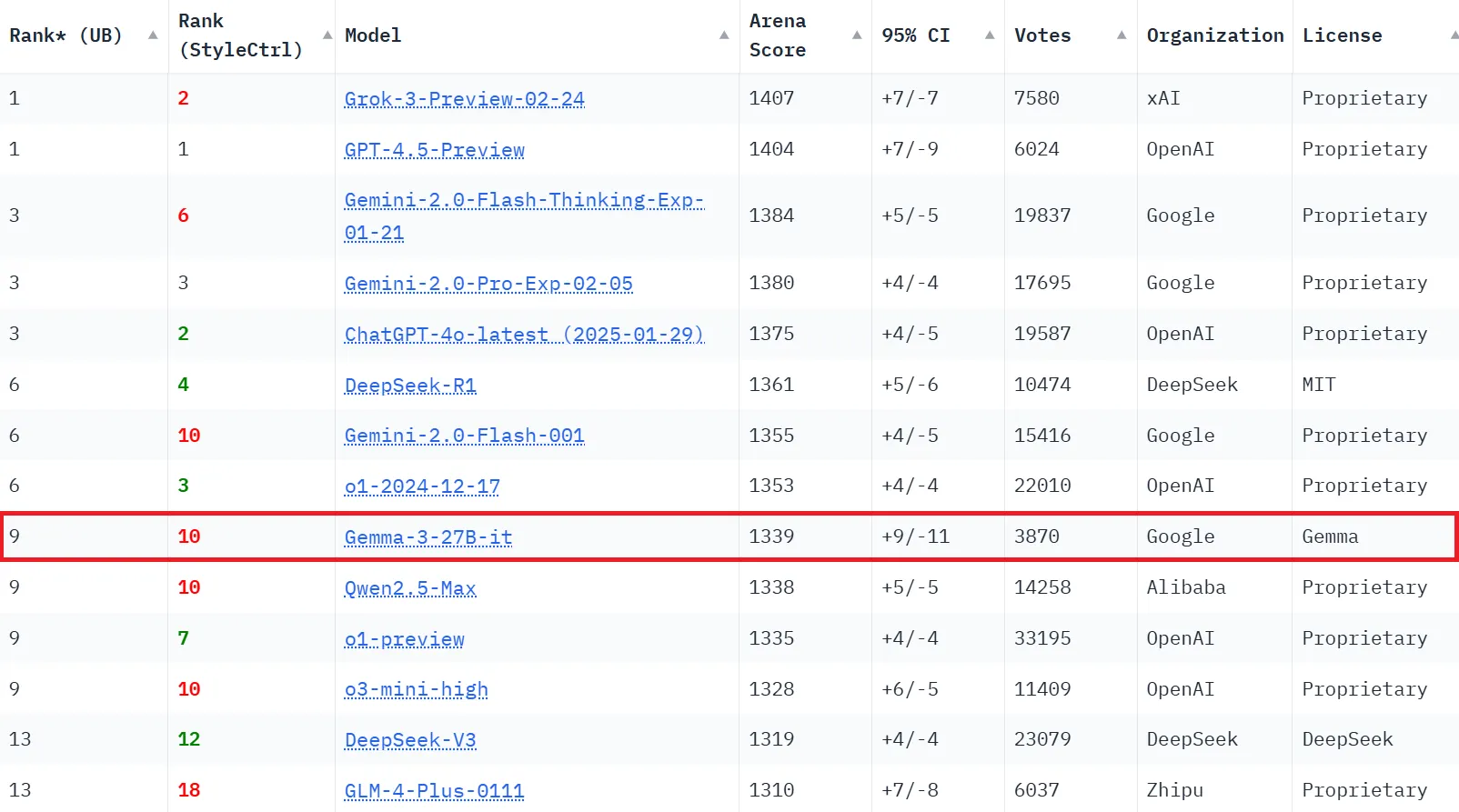This screenshot has width=1459, height=812.
Task: Open the Gemini-2.0-Pro-Exp-02-05 link
Action: coord(488,283)
